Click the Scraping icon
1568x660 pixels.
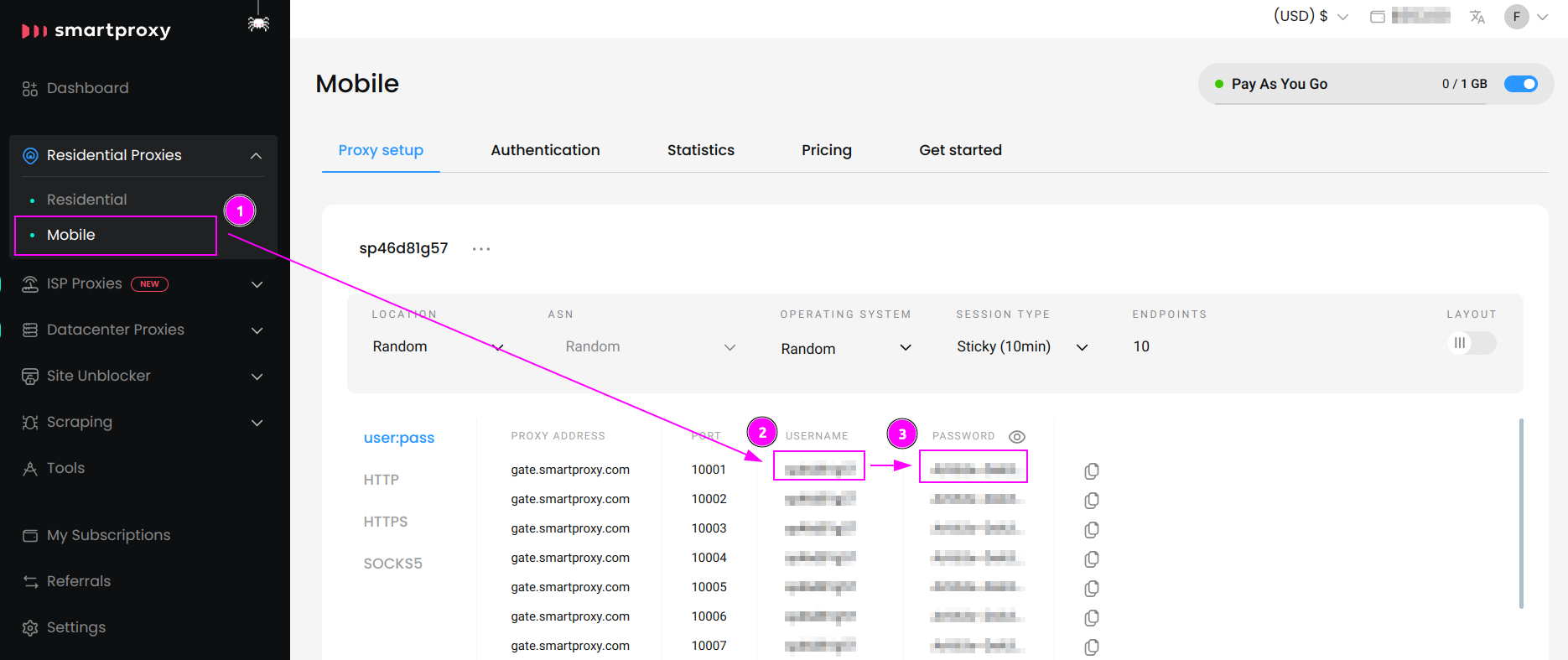(x=30, y=423)
